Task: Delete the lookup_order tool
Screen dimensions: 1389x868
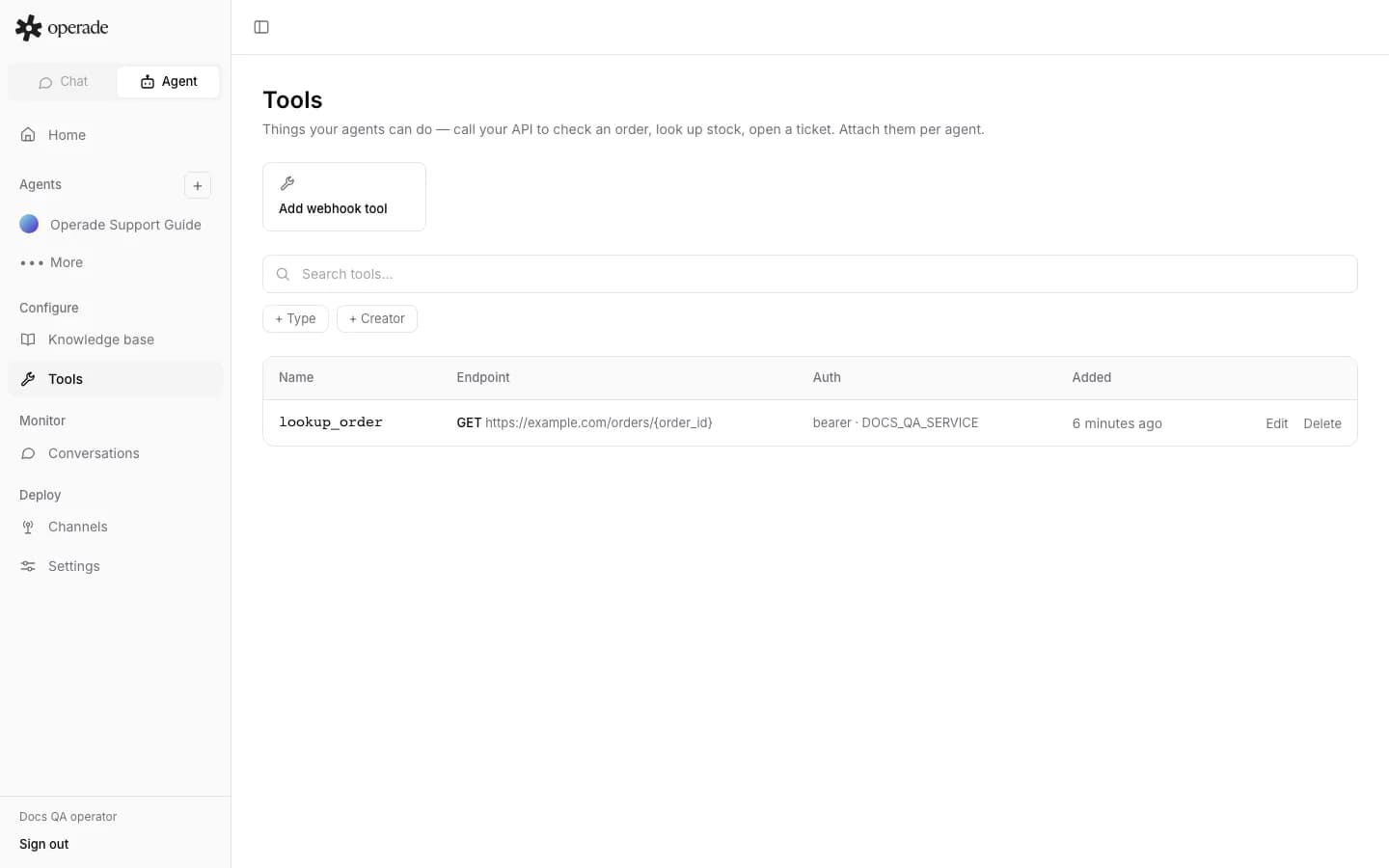Action: tap(1322, 423)
